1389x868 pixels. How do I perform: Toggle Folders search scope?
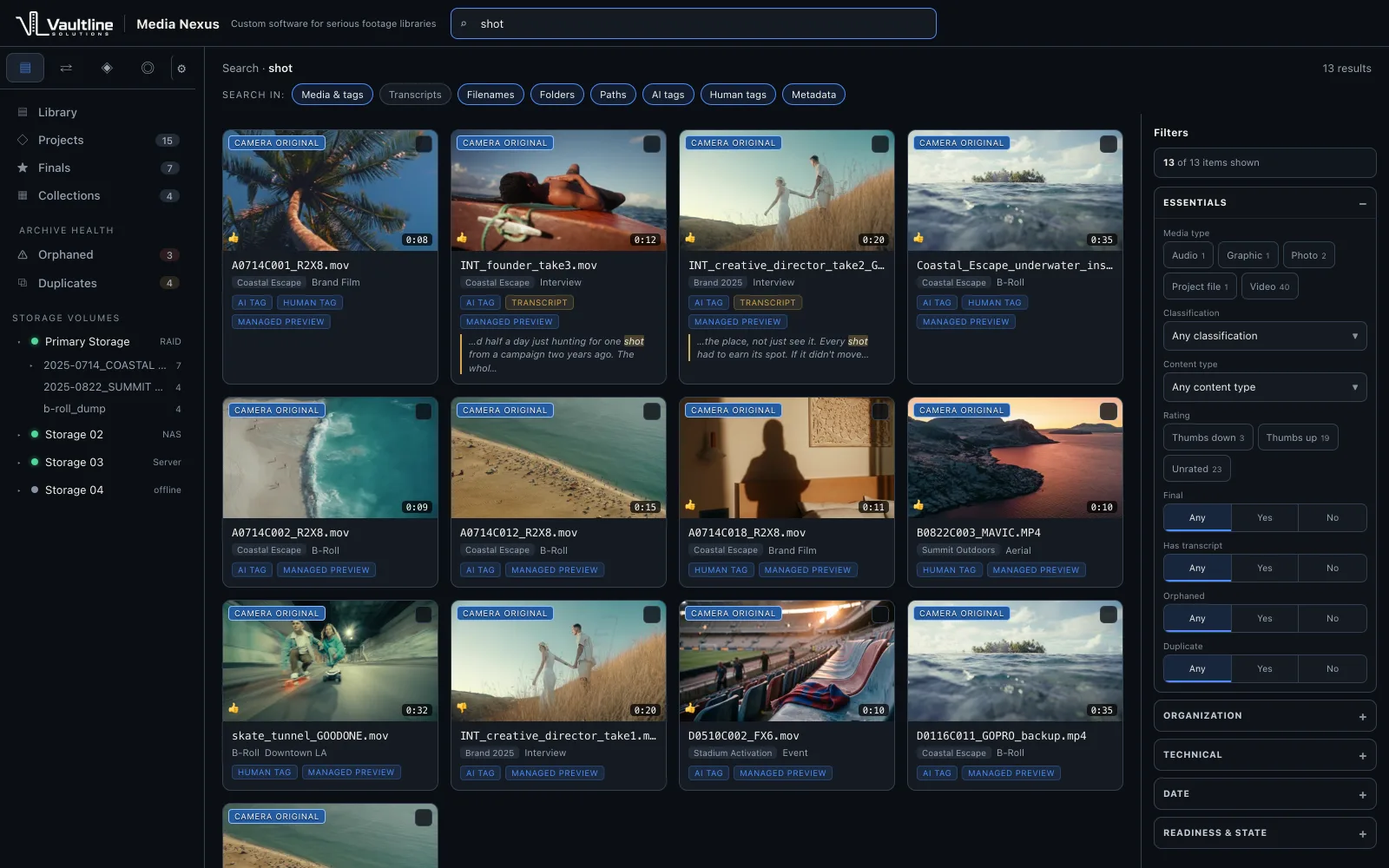click(557, 95)
